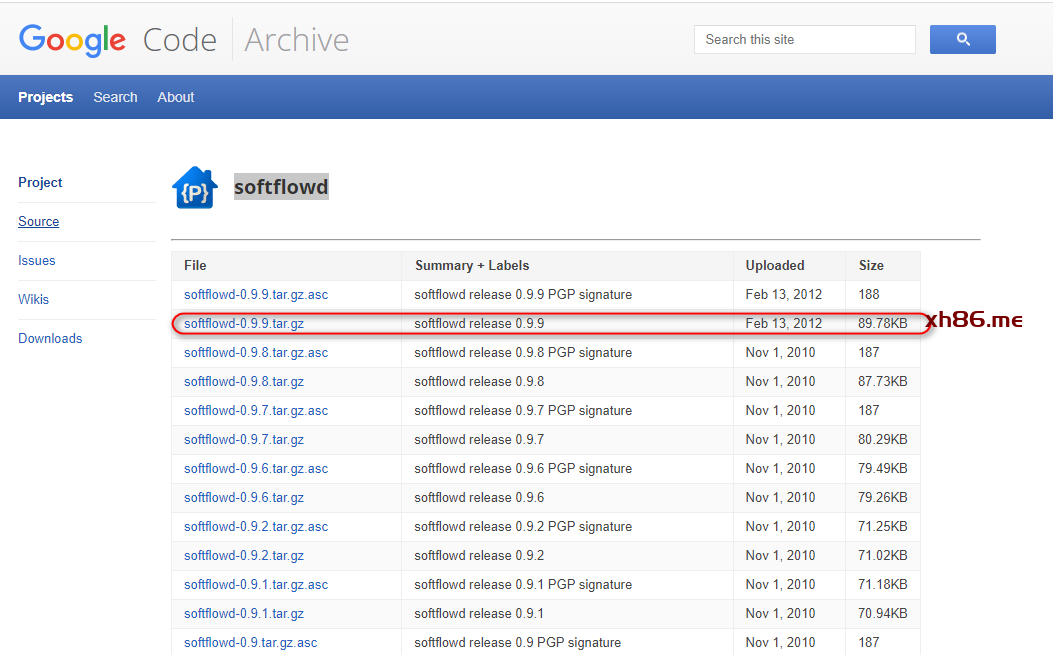Open the Projects tab in navigation
The width and height of the screenshot is (1053, 655).
45,97
